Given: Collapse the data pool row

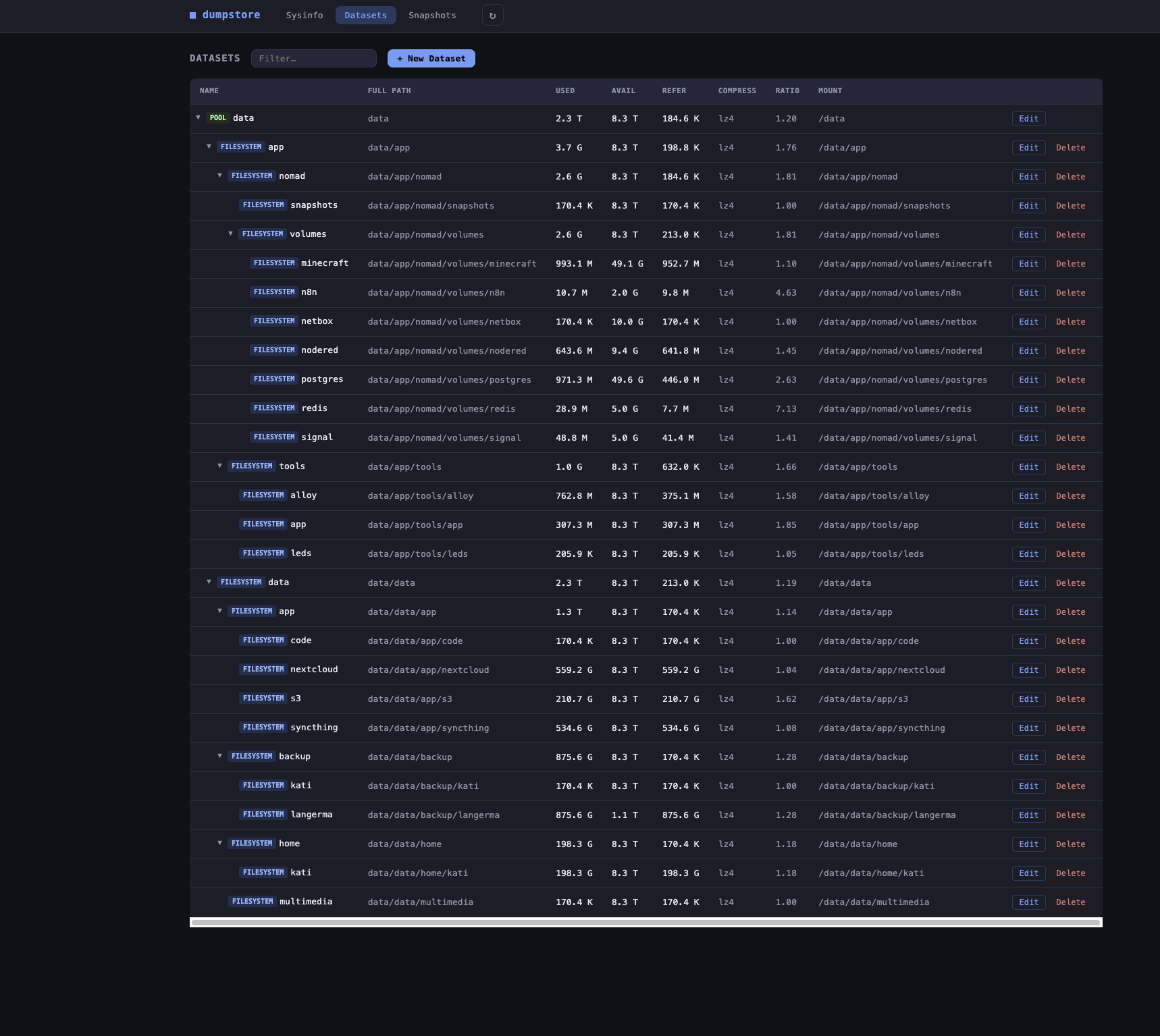Looking at the screenshot, I should click(198, 118).
